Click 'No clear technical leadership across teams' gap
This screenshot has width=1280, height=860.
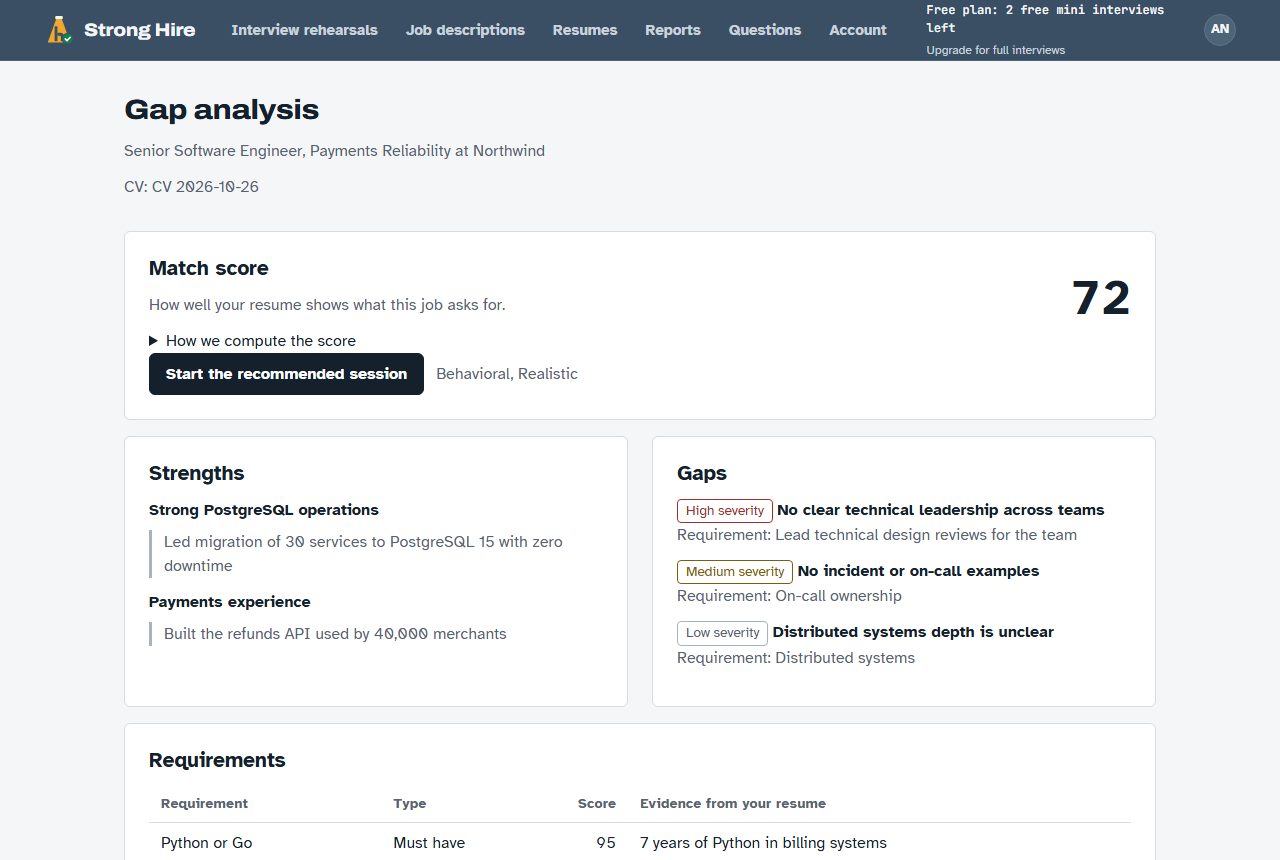coord(941,510)
